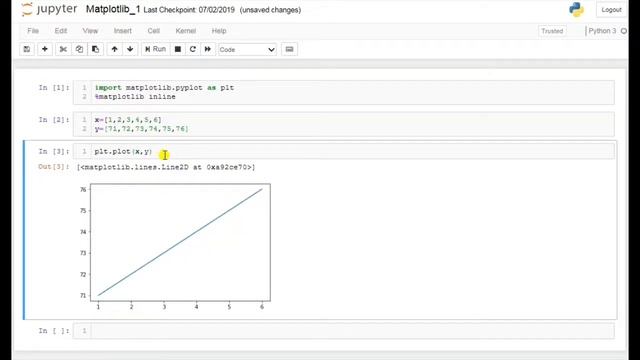Click the Last Checkpoint 07/02/2019 text

(189, 10)
